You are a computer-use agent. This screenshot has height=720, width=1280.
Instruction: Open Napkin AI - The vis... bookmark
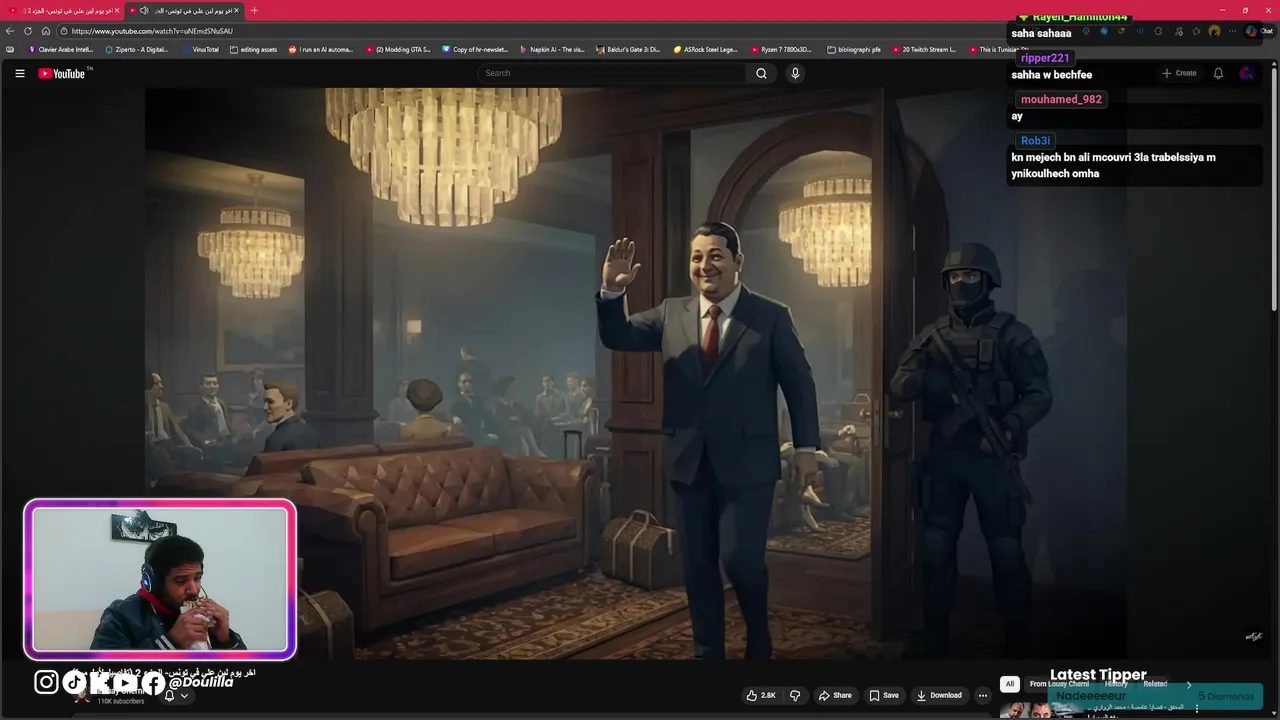pos(552,49)
